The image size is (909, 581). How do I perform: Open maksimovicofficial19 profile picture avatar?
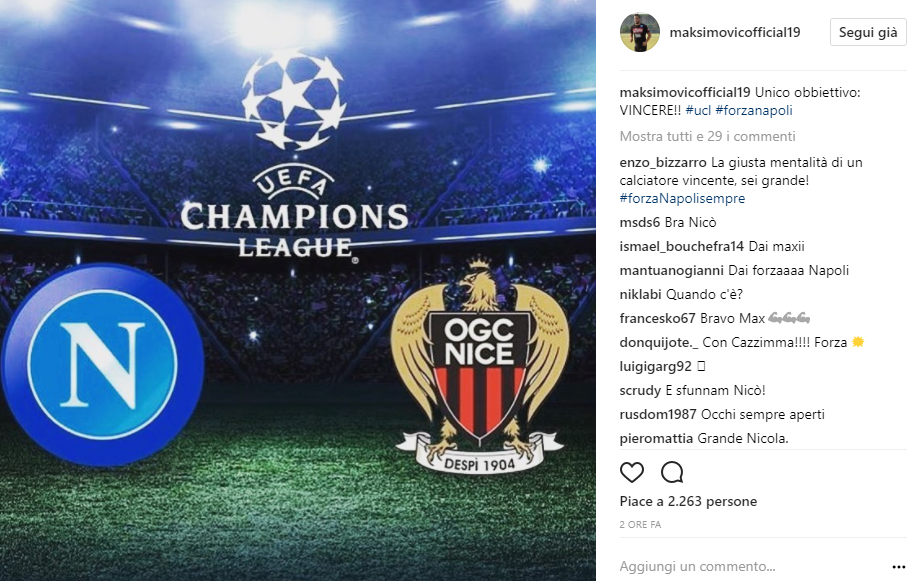640,32
